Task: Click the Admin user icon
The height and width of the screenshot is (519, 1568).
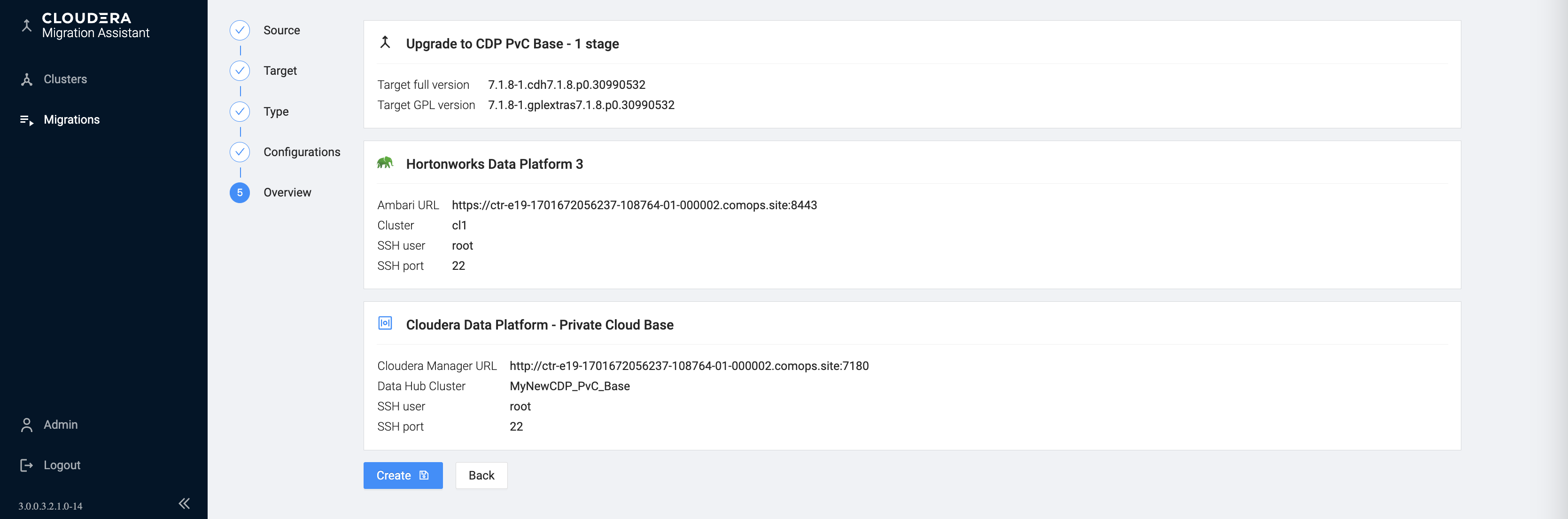Action: click(x=26, y=425)
